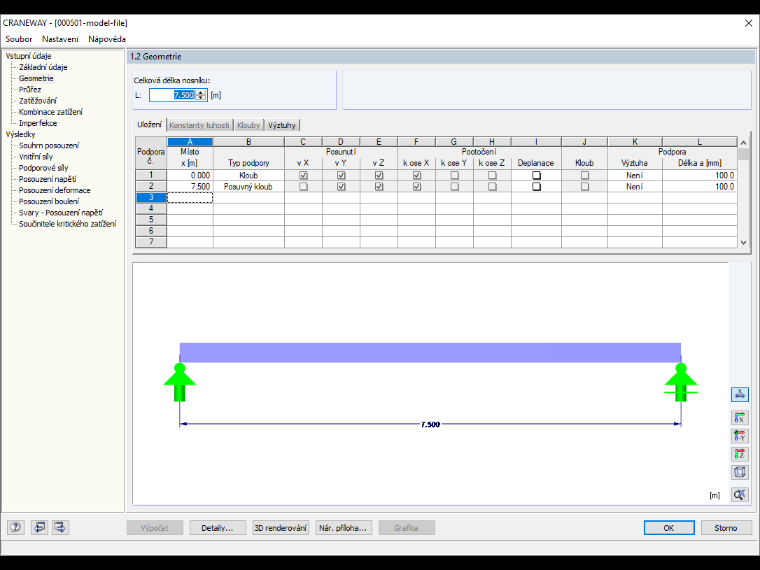Open the Nastavení menu

click(60, 39)
